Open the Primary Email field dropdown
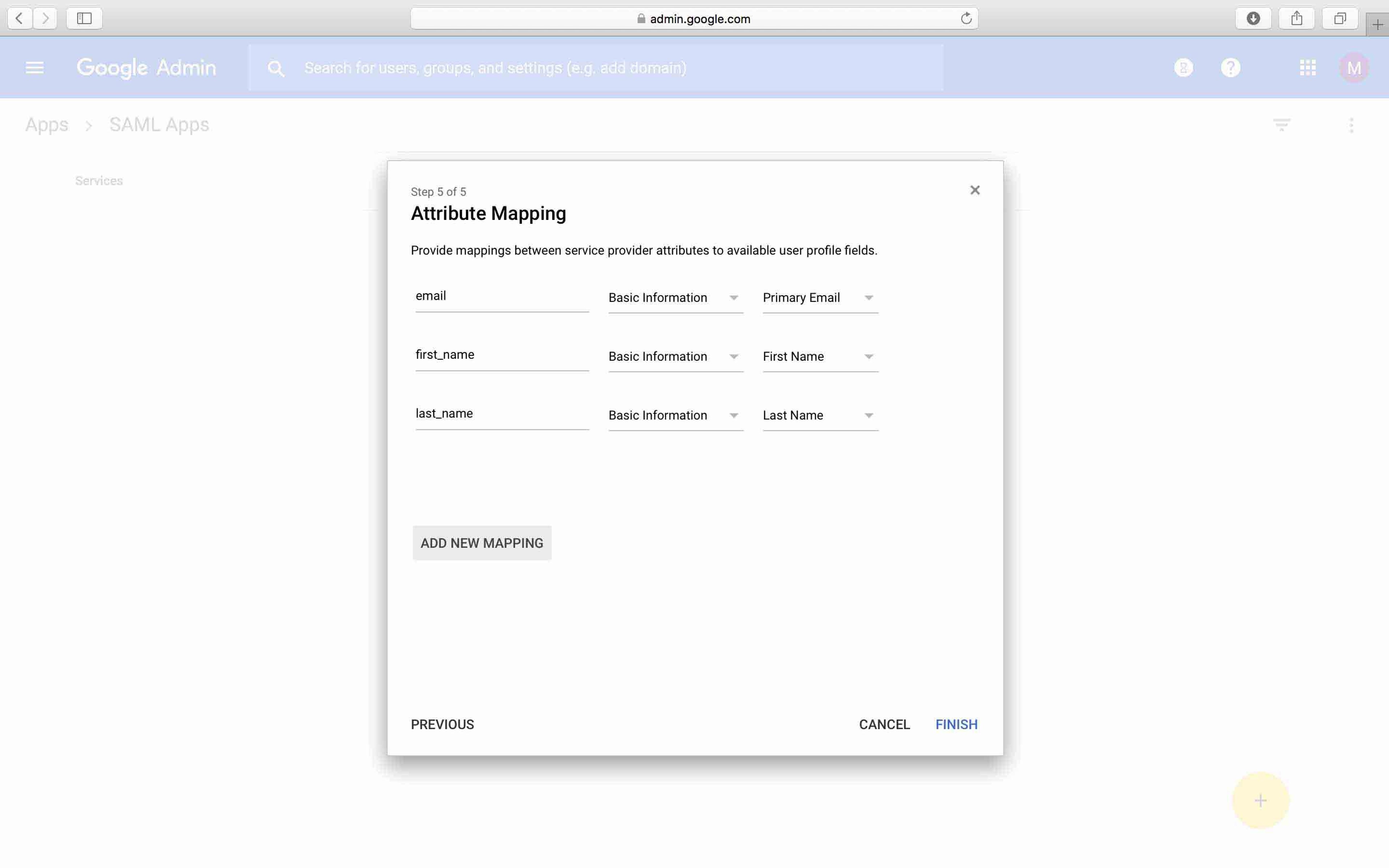Screen dimensions: 1389x868 [820, 298]
